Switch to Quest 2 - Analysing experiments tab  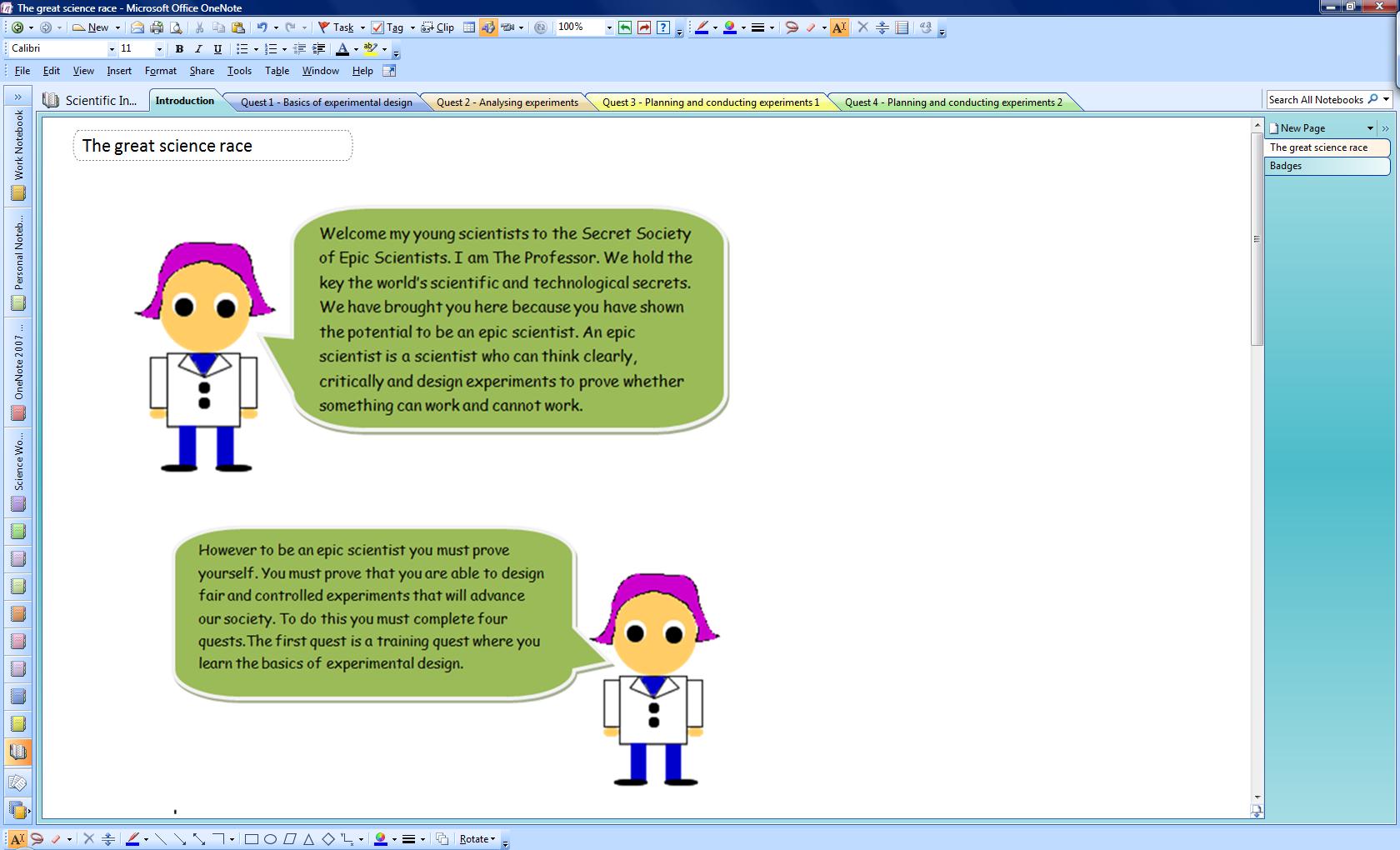tap(507, 102)
